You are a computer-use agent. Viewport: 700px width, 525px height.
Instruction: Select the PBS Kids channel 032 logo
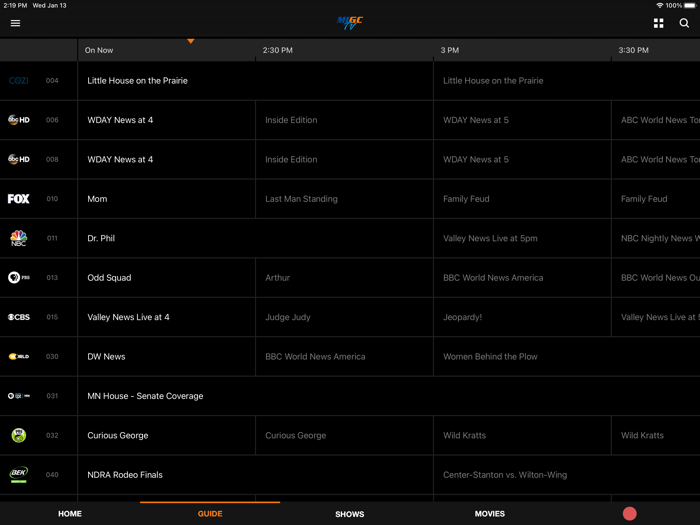[19, 435]
